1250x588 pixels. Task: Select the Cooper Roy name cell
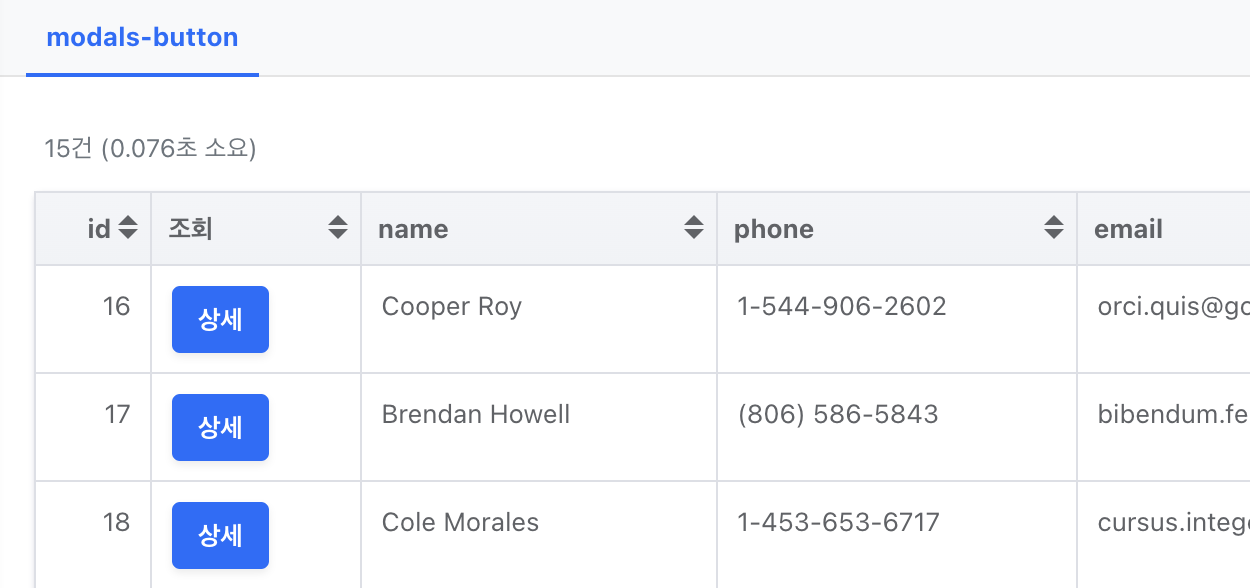coord(539,319)
